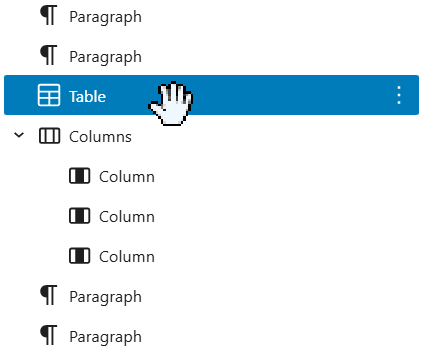Click the Columns block icon
The height and width of the screenshot is (362, 423).
click(49, 136)
